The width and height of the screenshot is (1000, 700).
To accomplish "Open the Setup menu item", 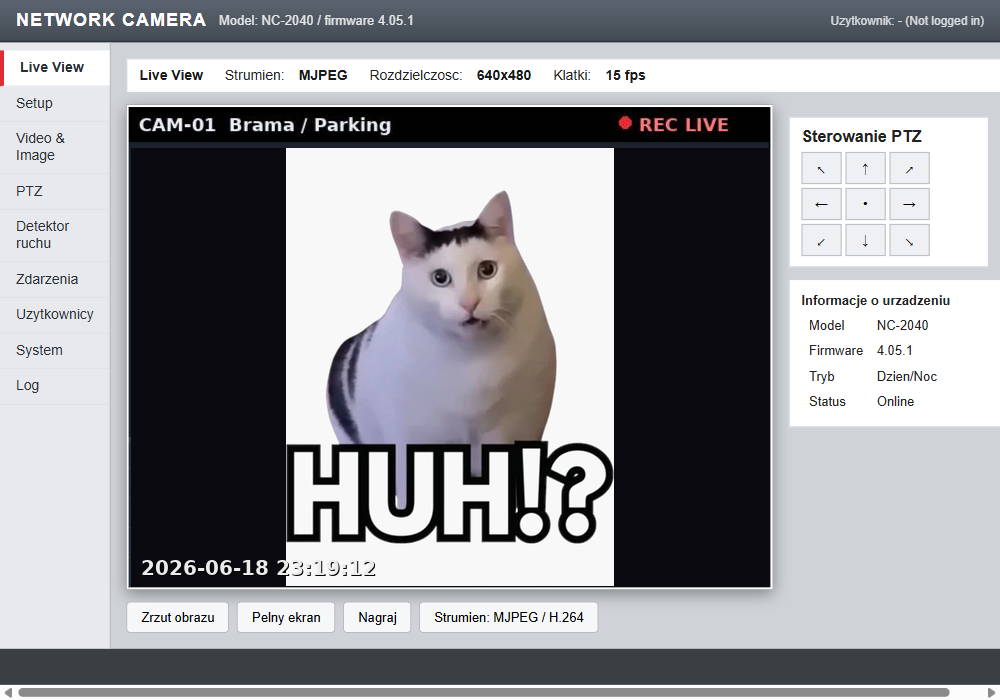I will pos(55,103).
